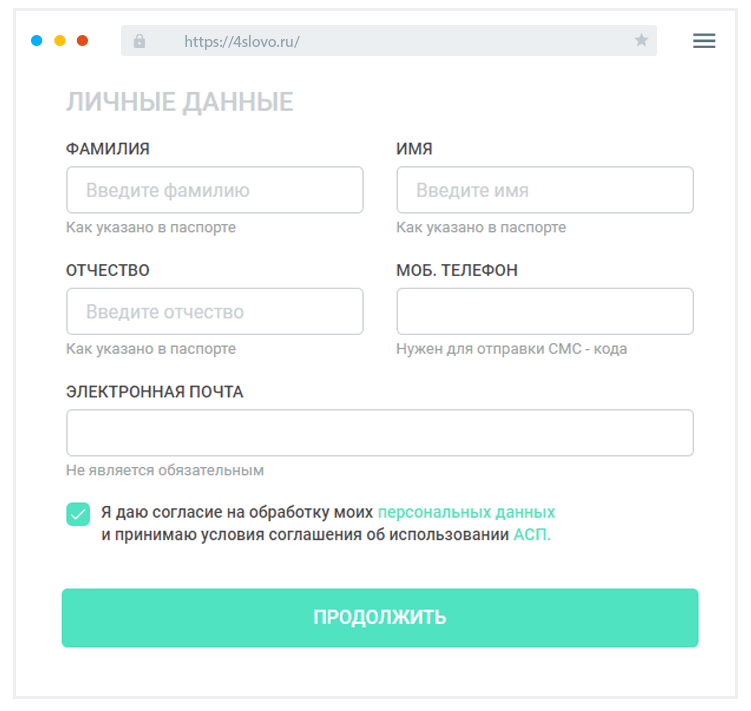Click the padlock icon in the address bar
This screenshot has width=751, height=711.
139,41
